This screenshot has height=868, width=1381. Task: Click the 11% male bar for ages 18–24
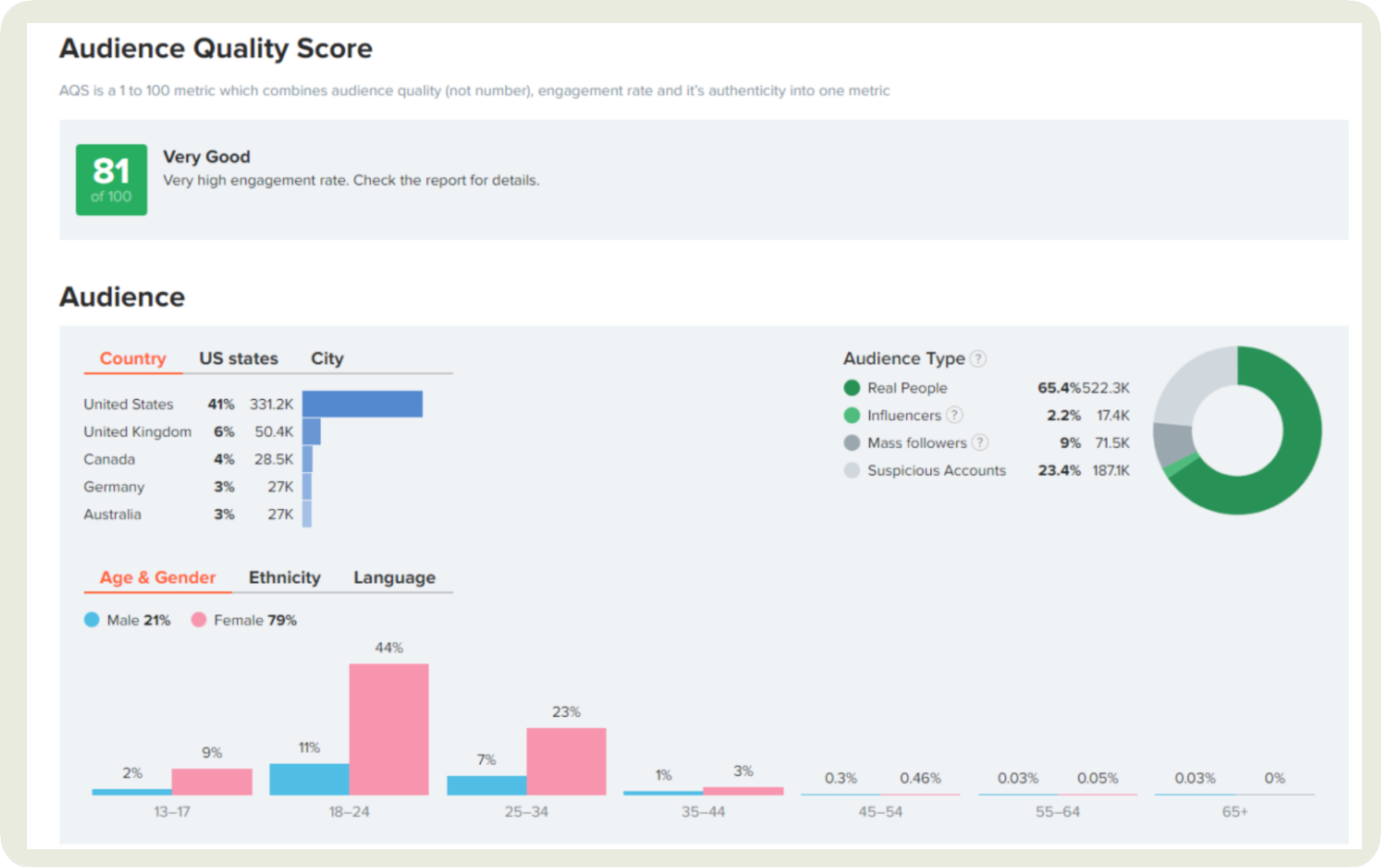coord(309,779)
